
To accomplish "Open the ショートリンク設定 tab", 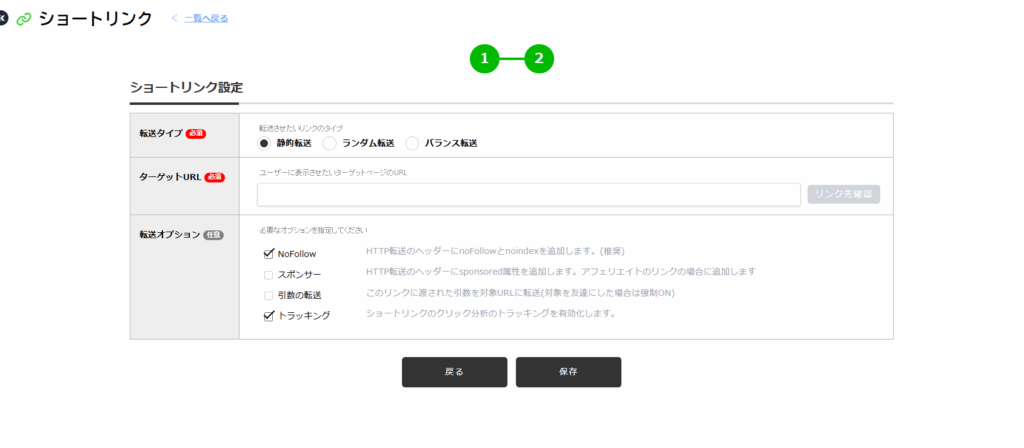I will 185,88.
